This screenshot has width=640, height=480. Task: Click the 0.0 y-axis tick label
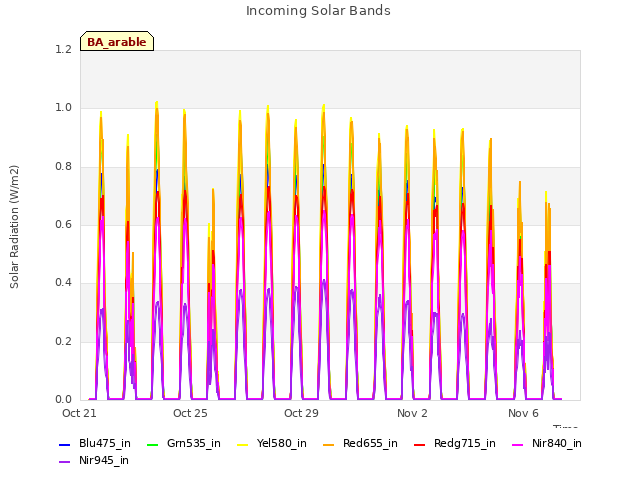(63, 400)
